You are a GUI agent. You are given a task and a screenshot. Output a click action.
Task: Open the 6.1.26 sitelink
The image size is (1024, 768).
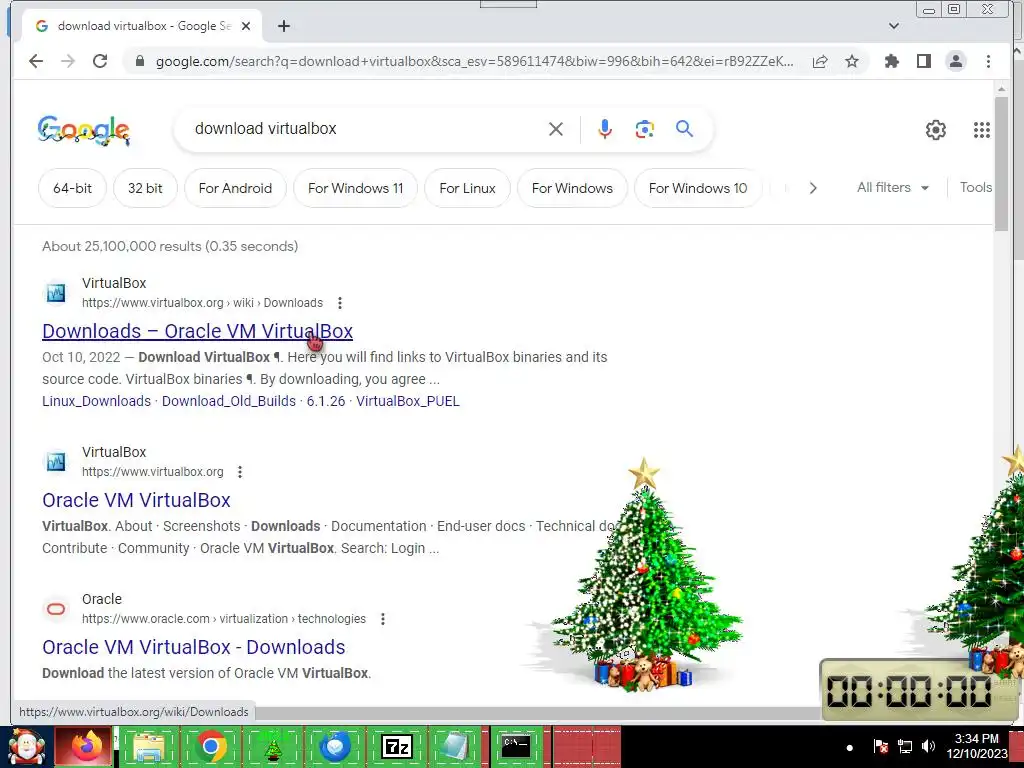tap(326, 401)
